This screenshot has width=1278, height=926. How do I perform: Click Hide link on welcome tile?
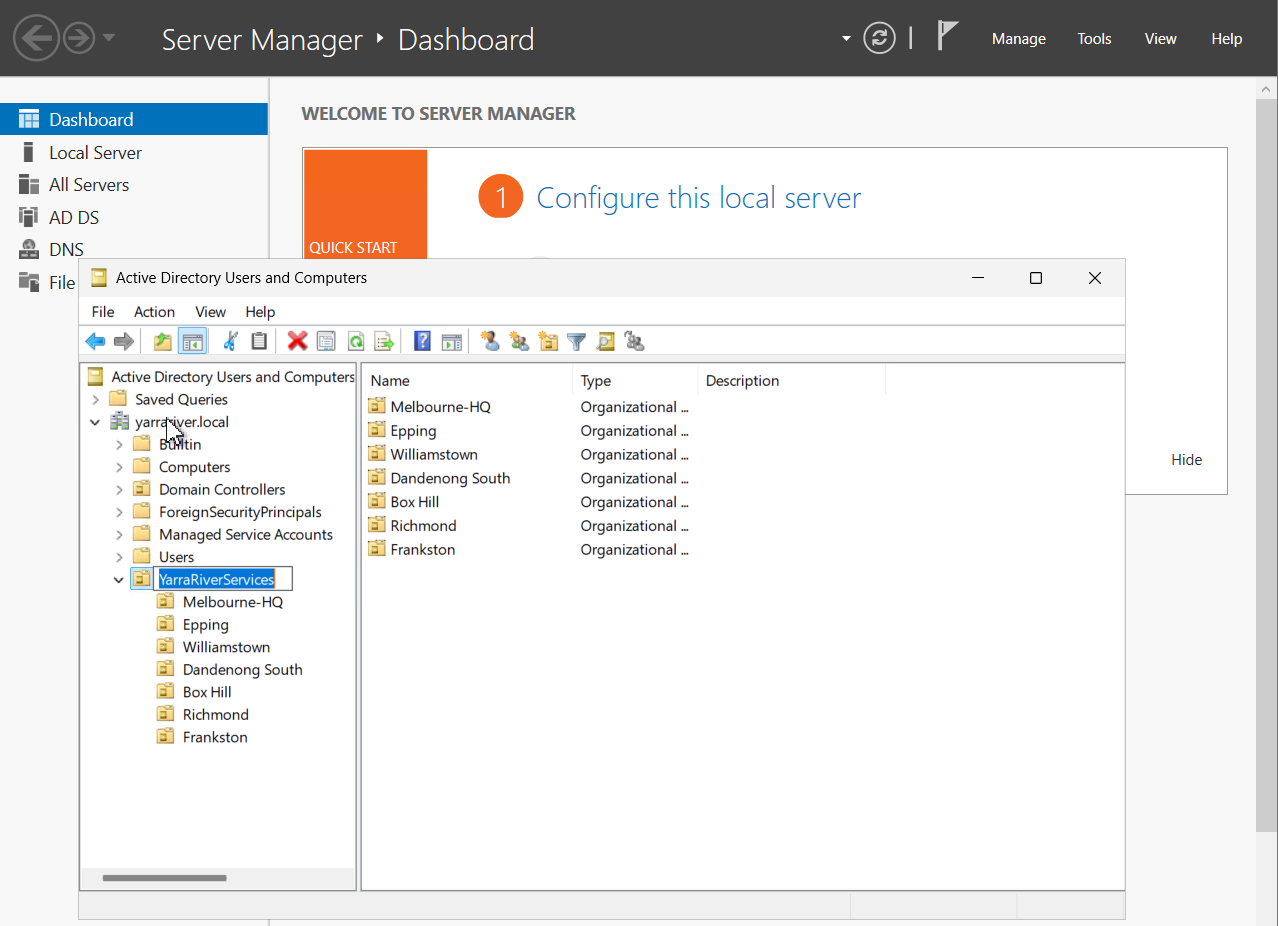(x=1187, y=460)
